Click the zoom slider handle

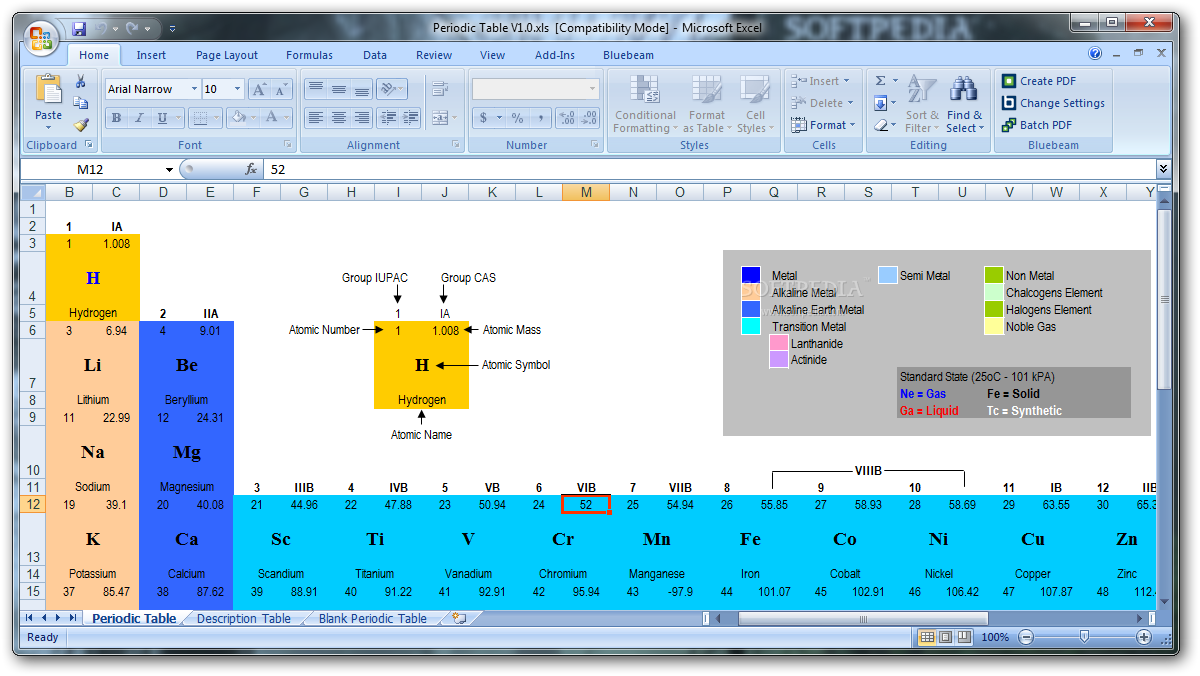pos(1084,637)
